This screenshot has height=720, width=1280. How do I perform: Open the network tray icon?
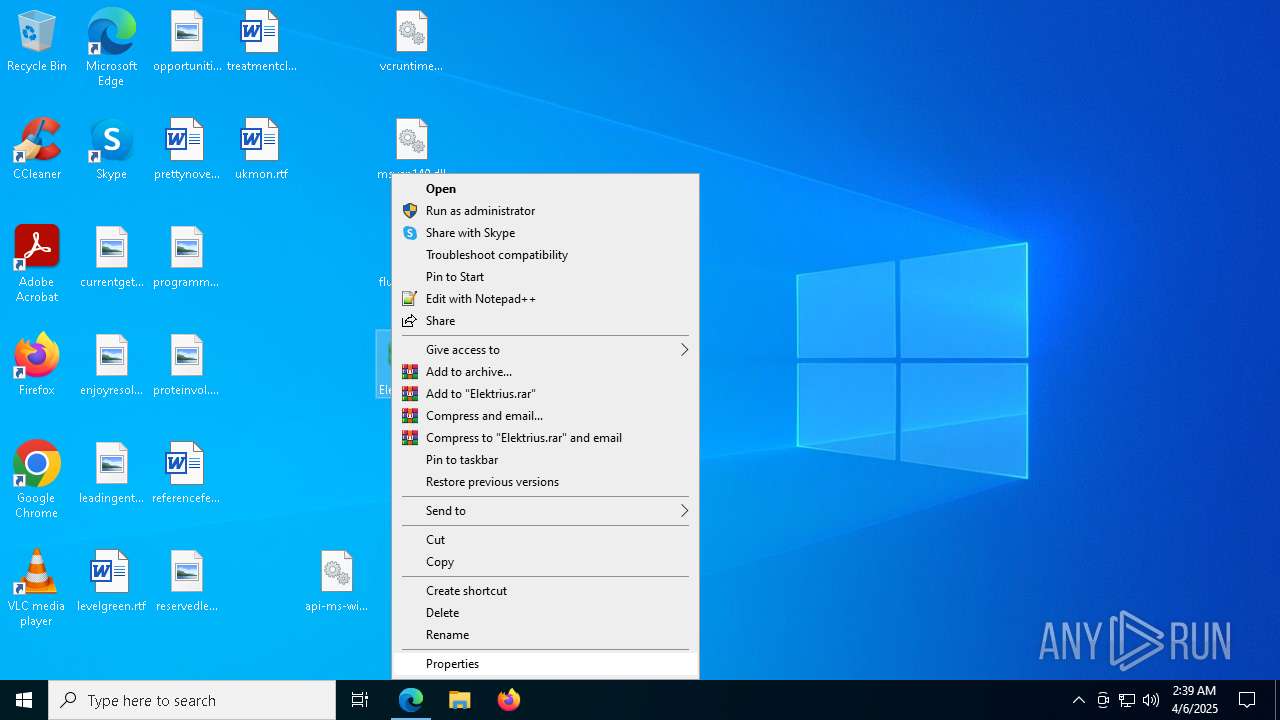coord(1127,700)
